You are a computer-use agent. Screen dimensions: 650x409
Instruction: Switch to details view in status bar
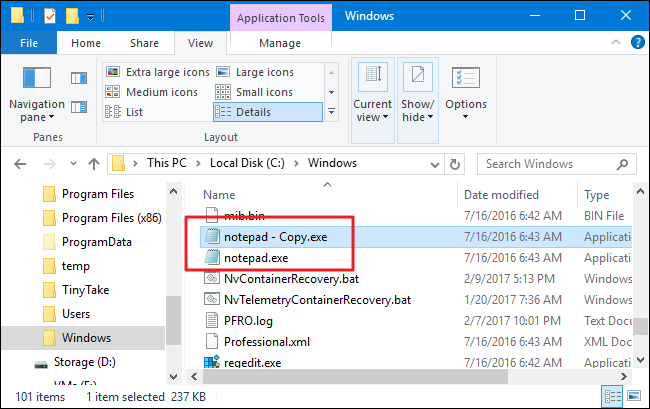click(x=613, y=397)
